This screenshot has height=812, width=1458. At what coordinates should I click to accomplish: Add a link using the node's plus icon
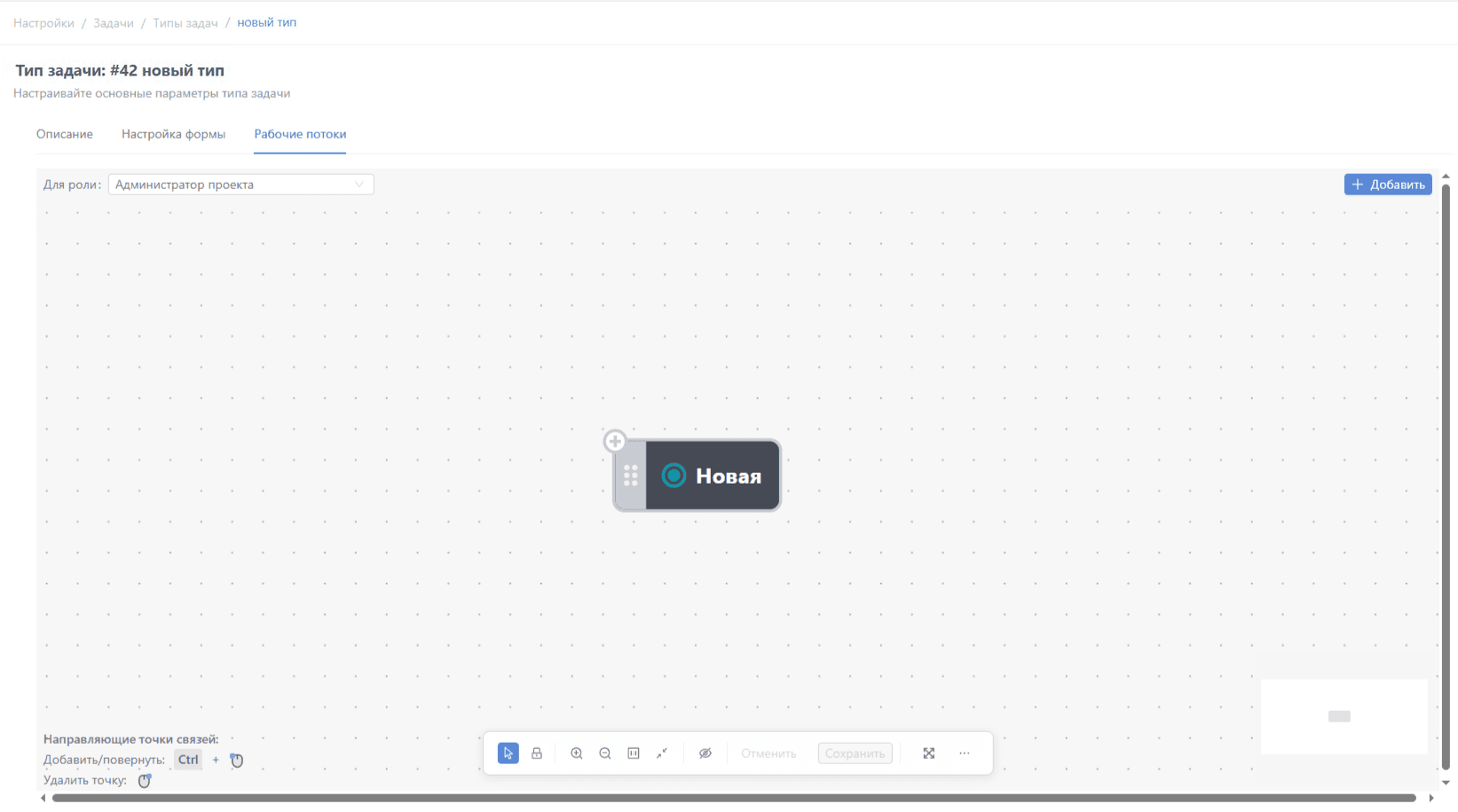coord(615,441)
